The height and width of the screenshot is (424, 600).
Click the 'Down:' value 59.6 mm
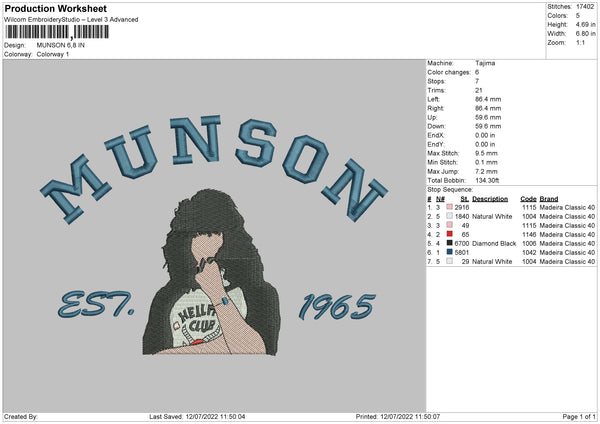(488, 126)
